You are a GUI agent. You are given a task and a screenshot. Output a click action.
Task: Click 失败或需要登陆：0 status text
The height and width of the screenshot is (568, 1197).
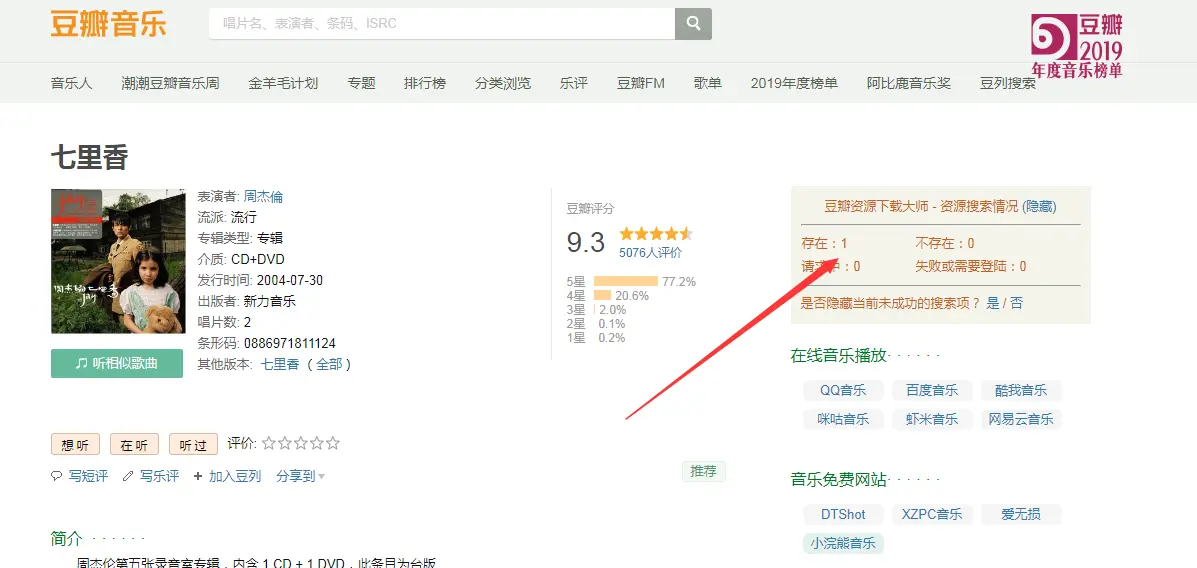[x=970, y=266]
